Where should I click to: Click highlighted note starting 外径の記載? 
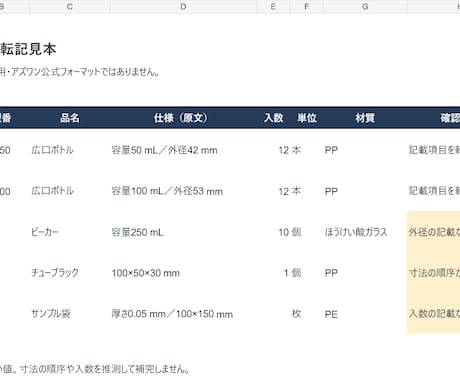coord(434,232)
